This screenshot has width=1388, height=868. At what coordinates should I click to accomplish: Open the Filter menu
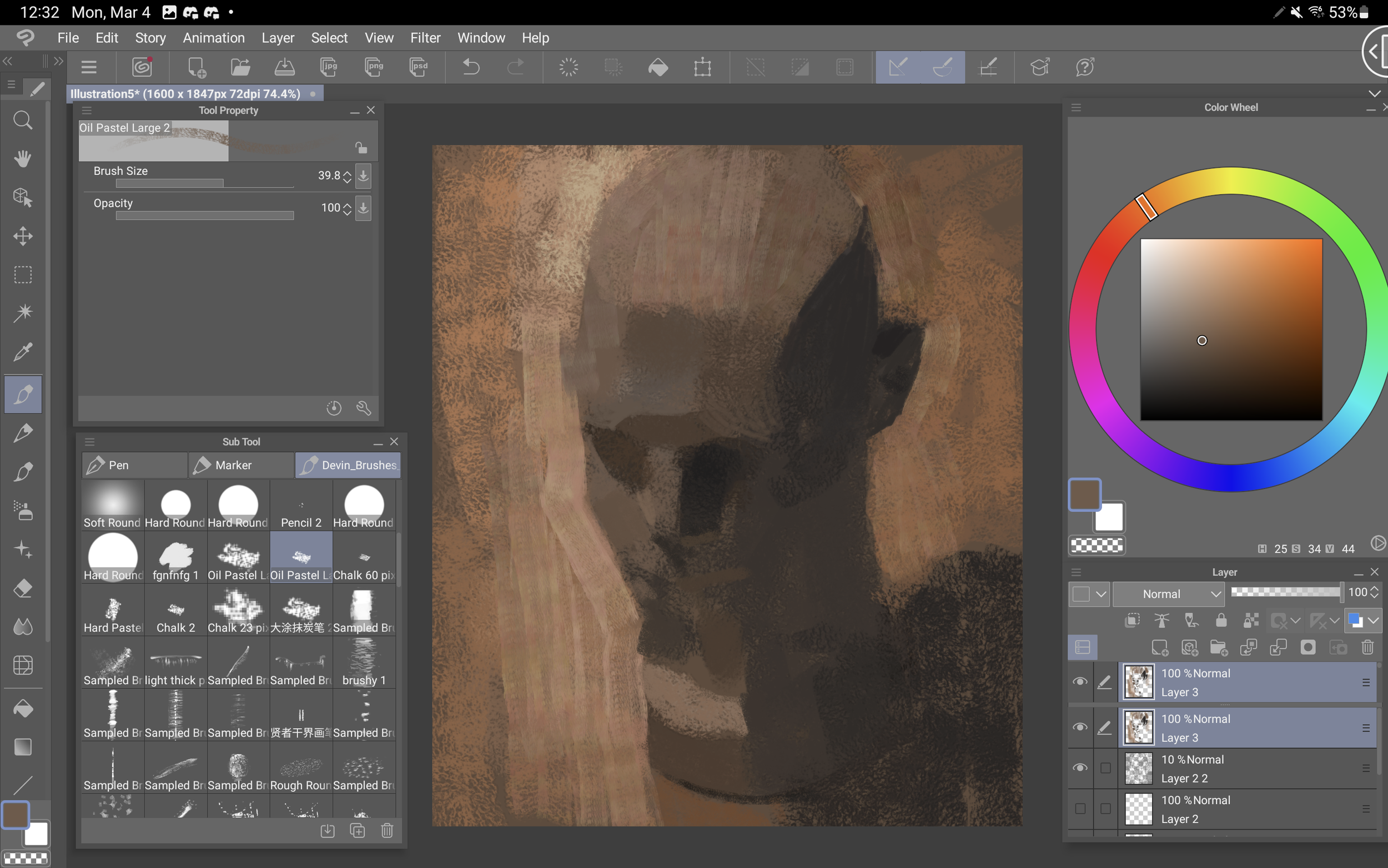click(x=425, y=37)
